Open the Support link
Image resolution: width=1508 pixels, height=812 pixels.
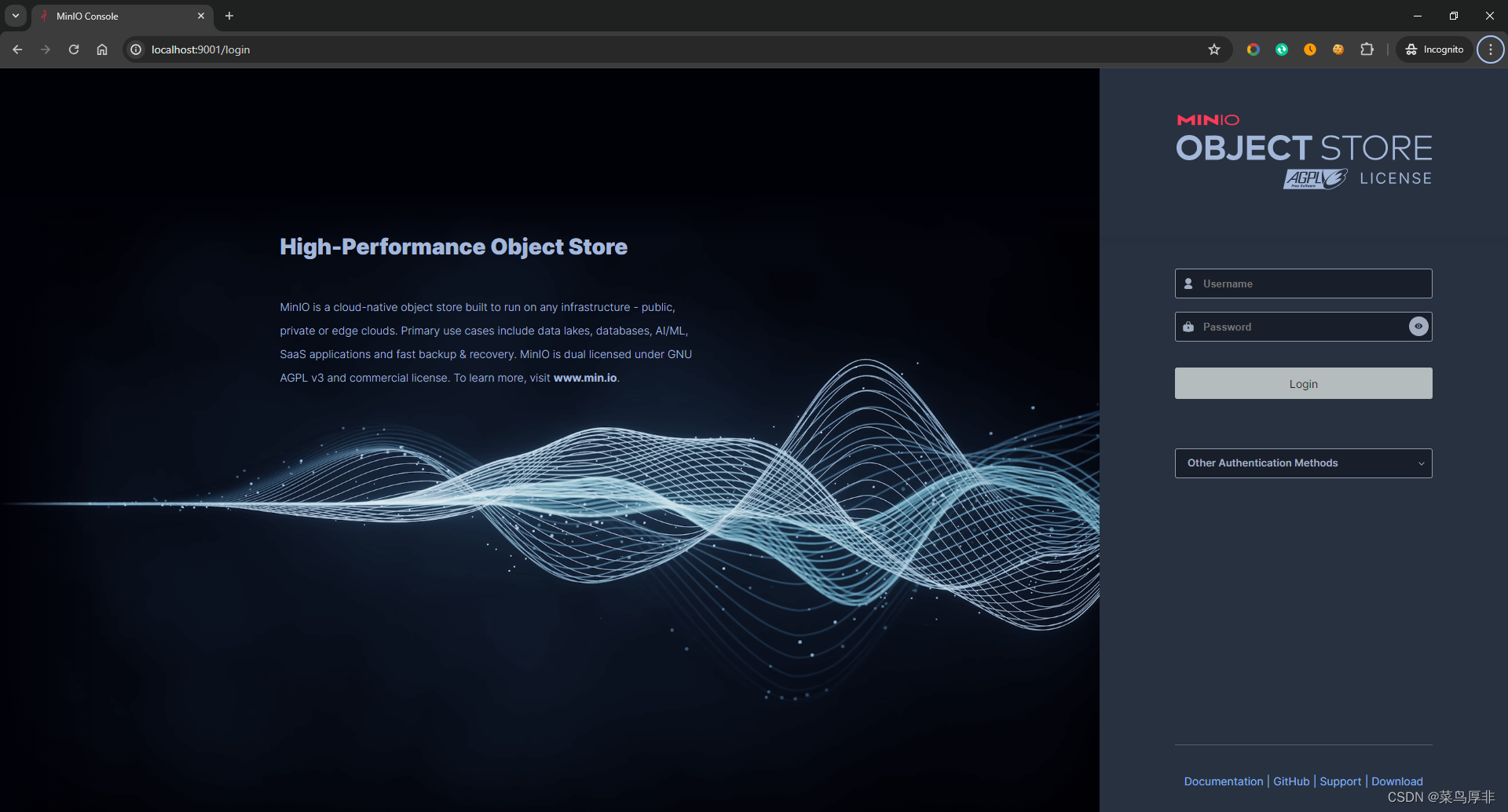click(x=1340, y=781)
